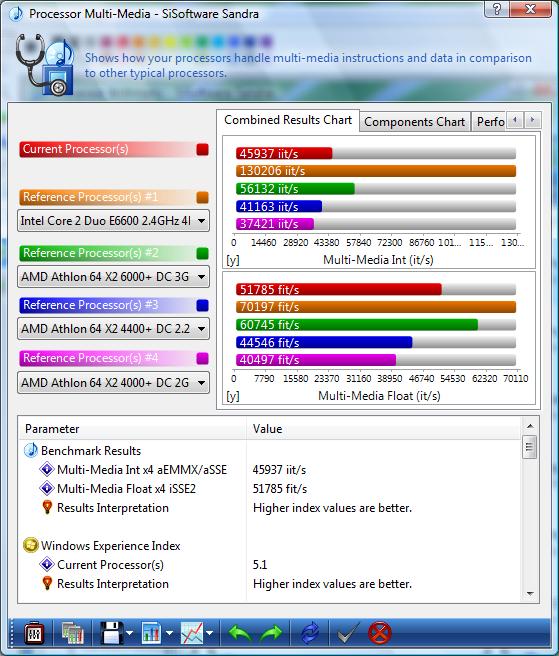559x656 pixels.
Task: Toggle Reference Processor(s) #1 orange checkbox
Action: (x=203, y=197)
